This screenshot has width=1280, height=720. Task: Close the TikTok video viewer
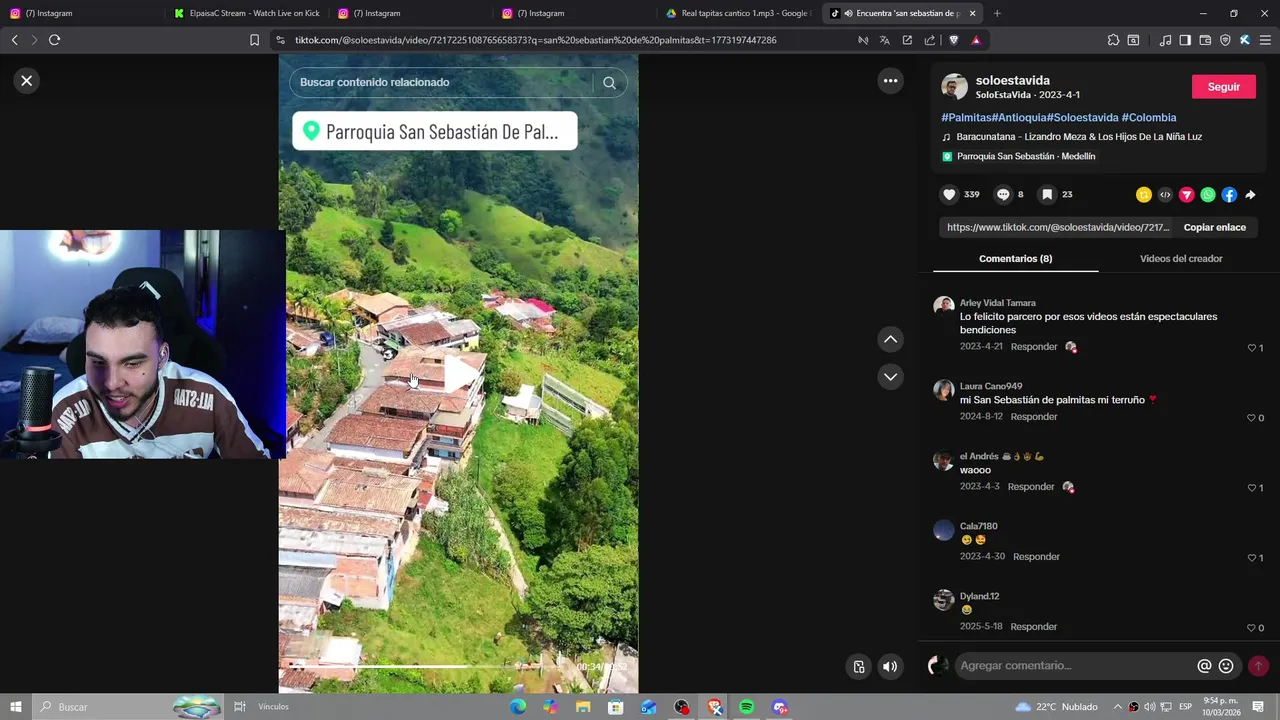[x=27, y=81]
